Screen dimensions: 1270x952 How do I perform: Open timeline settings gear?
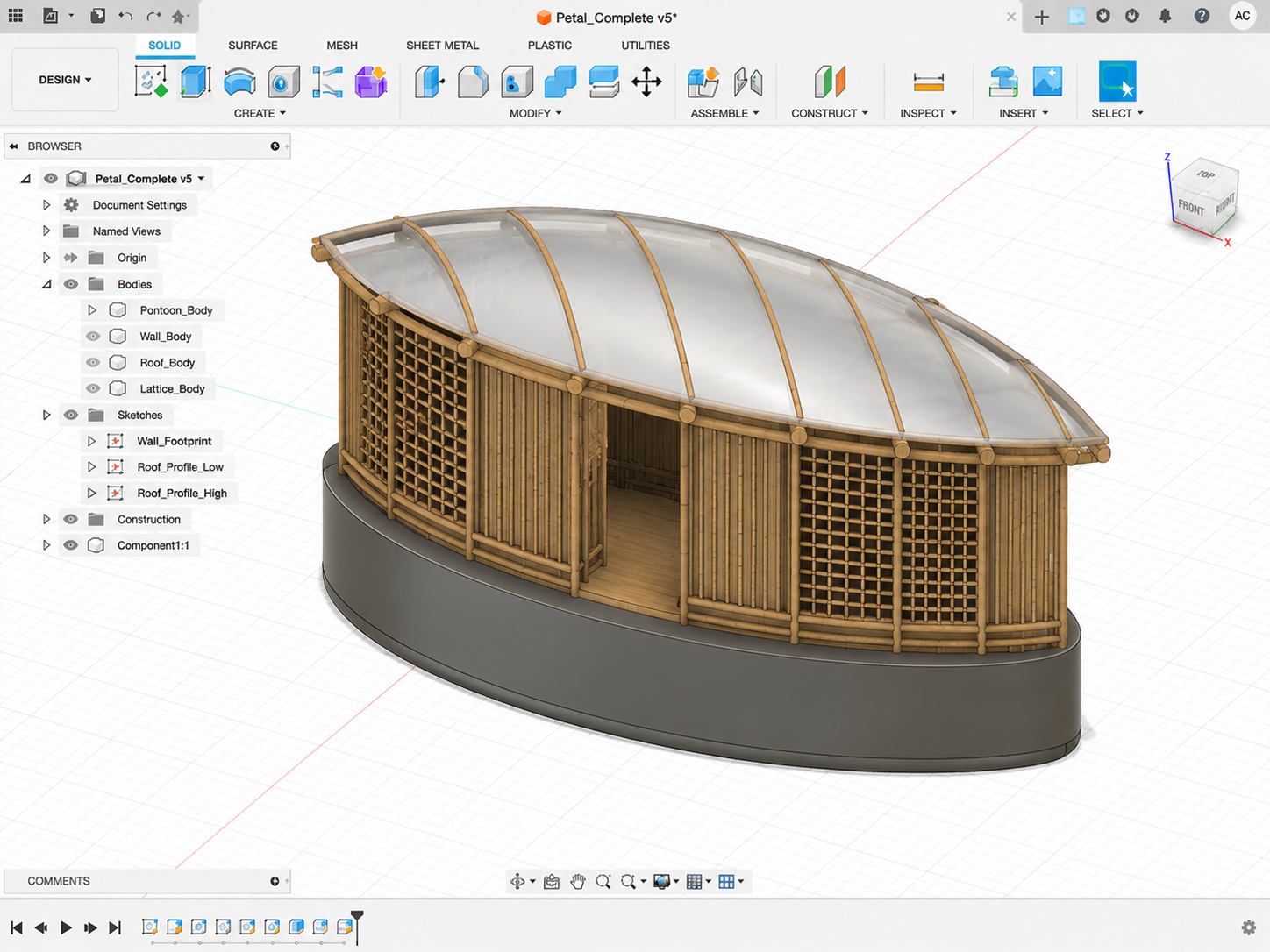(1249, 927)
